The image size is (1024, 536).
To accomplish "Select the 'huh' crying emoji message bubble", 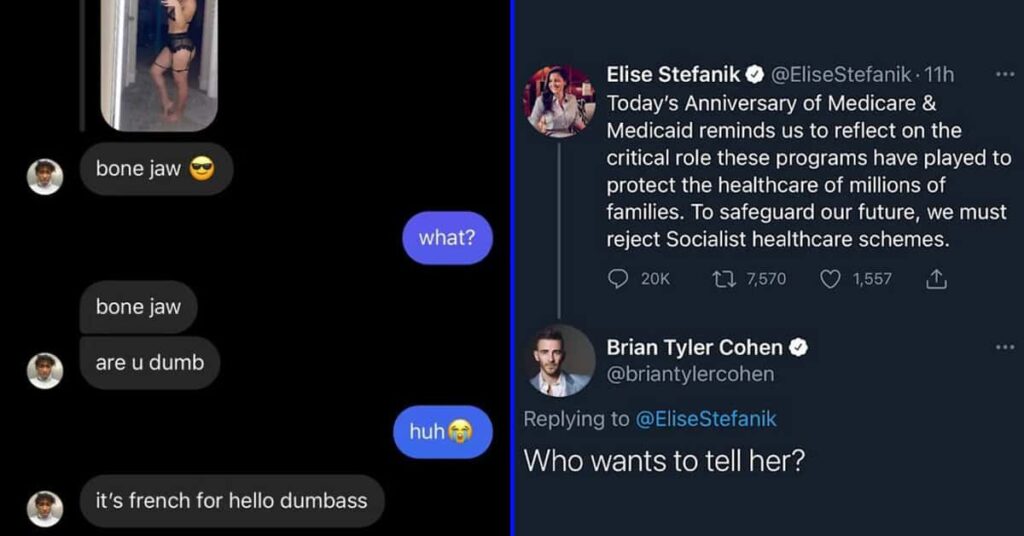I will click(x=443, y=432).
